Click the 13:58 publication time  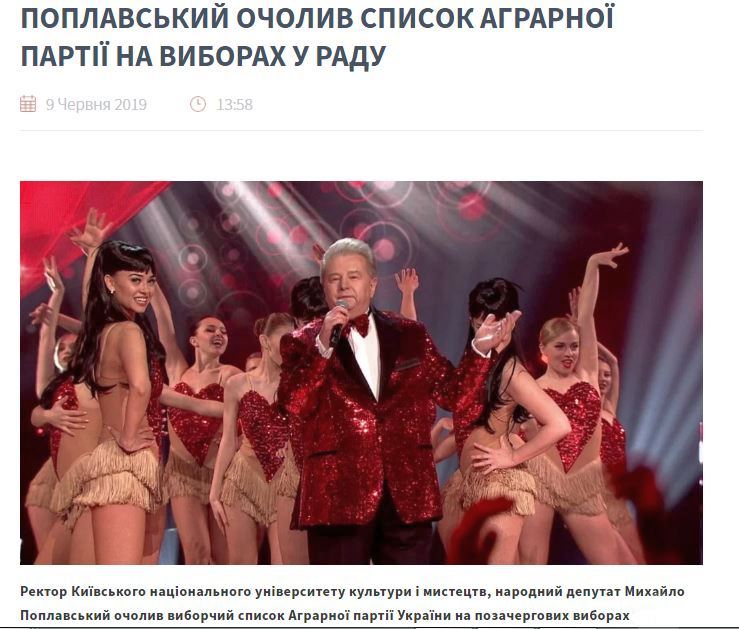tap(234, 104)
